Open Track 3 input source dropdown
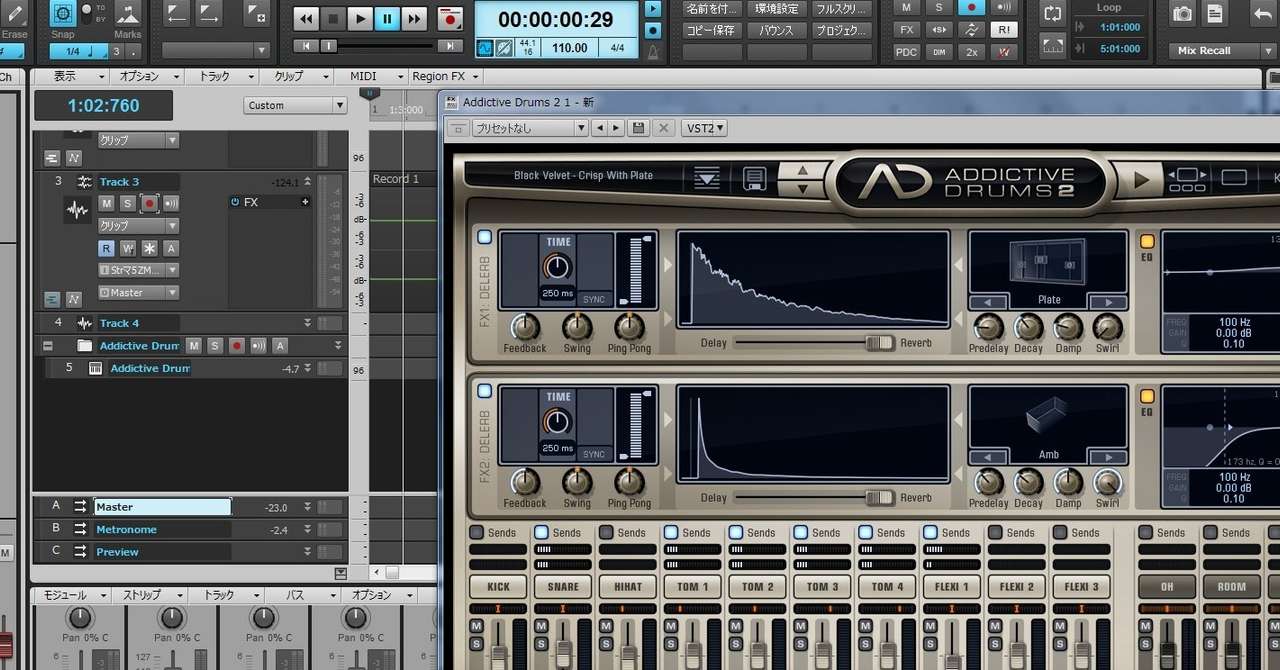Screen dimensions: 1280x670 (138, 270)
